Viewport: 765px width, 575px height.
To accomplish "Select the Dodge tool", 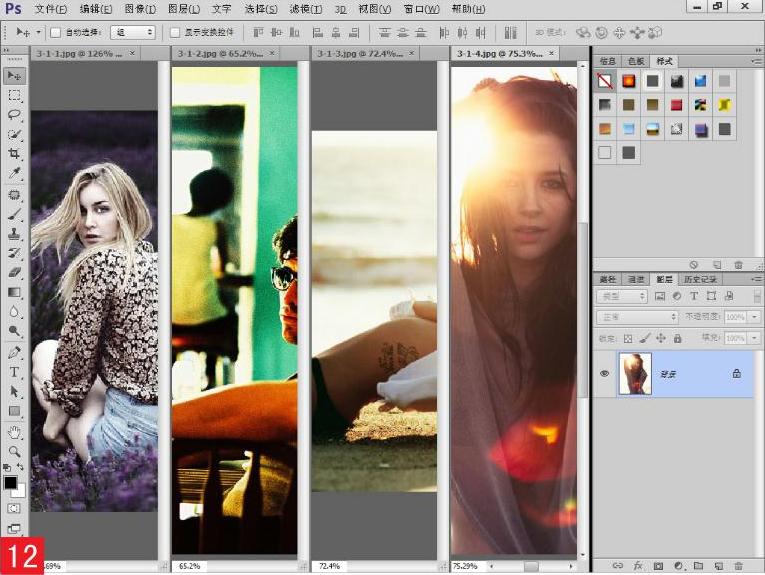I will click(x=14, y=331).
